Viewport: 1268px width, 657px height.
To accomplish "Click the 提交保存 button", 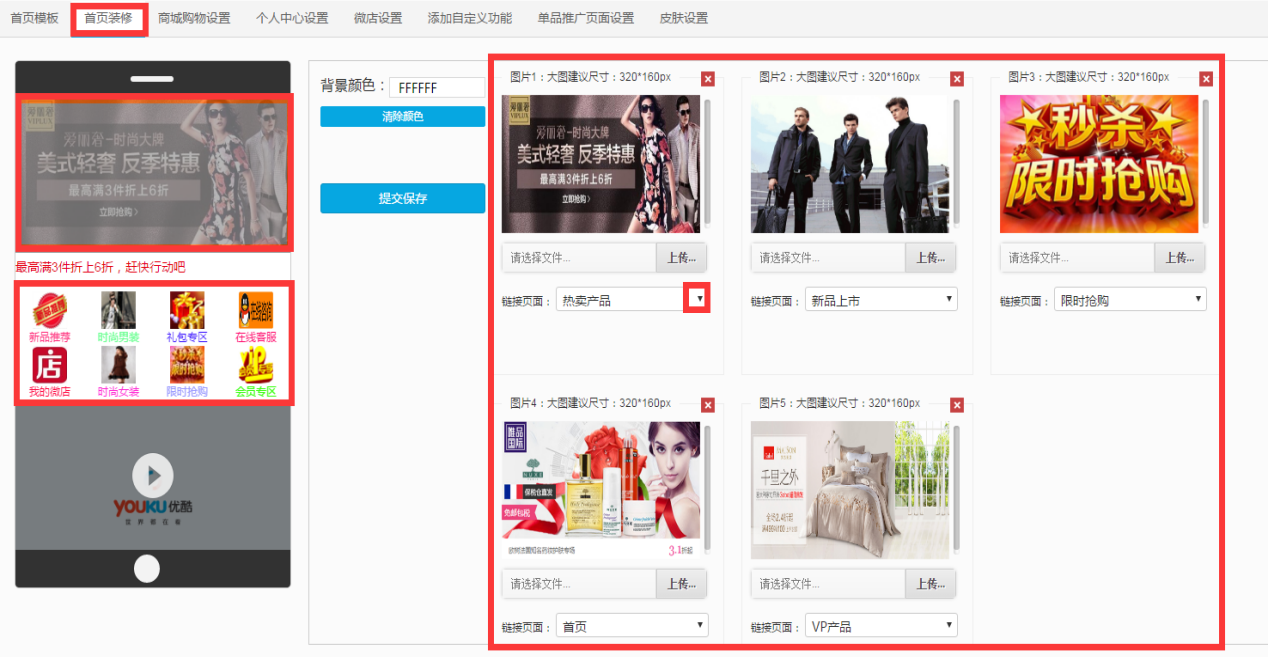I will 402,198.
